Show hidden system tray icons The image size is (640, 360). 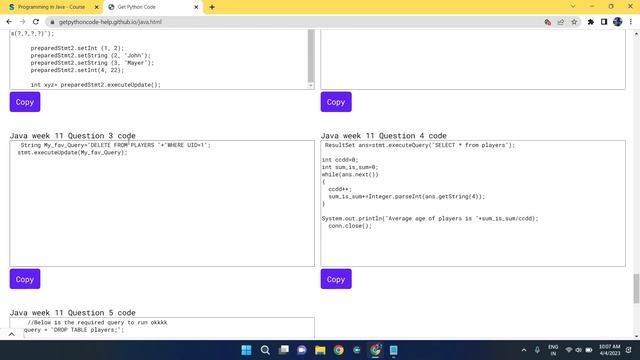coord(524,350)
